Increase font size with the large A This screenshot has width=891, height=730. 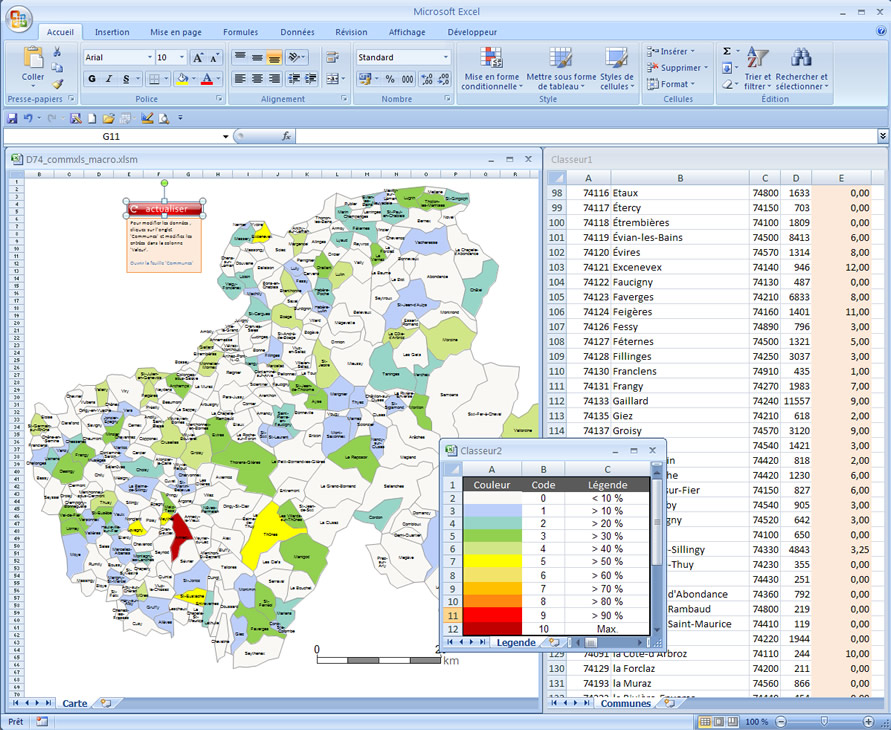[x=197, y=57]
